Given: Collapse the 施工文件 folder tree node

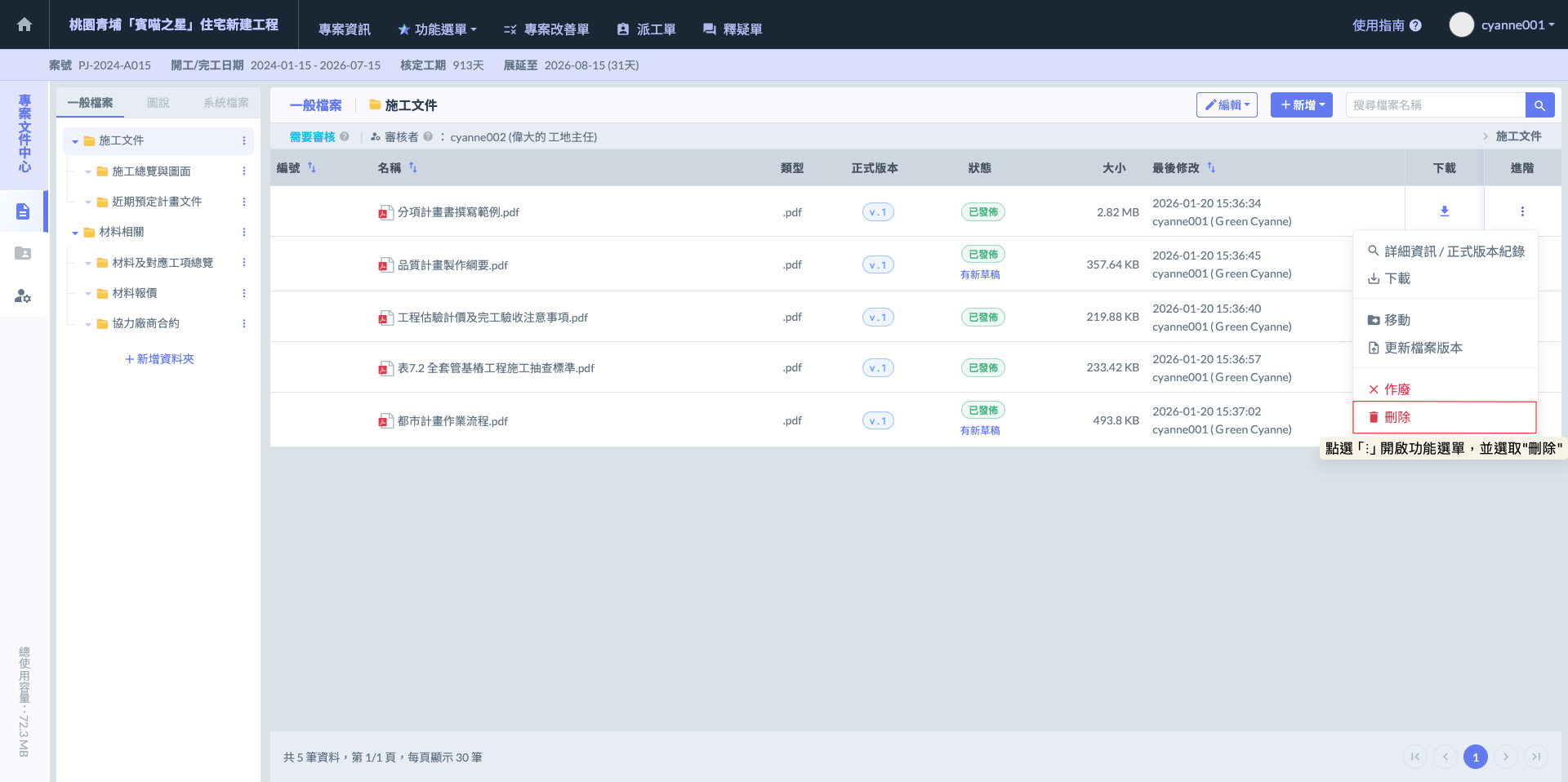Looking at the screenshot, I should tap(75, 141).
